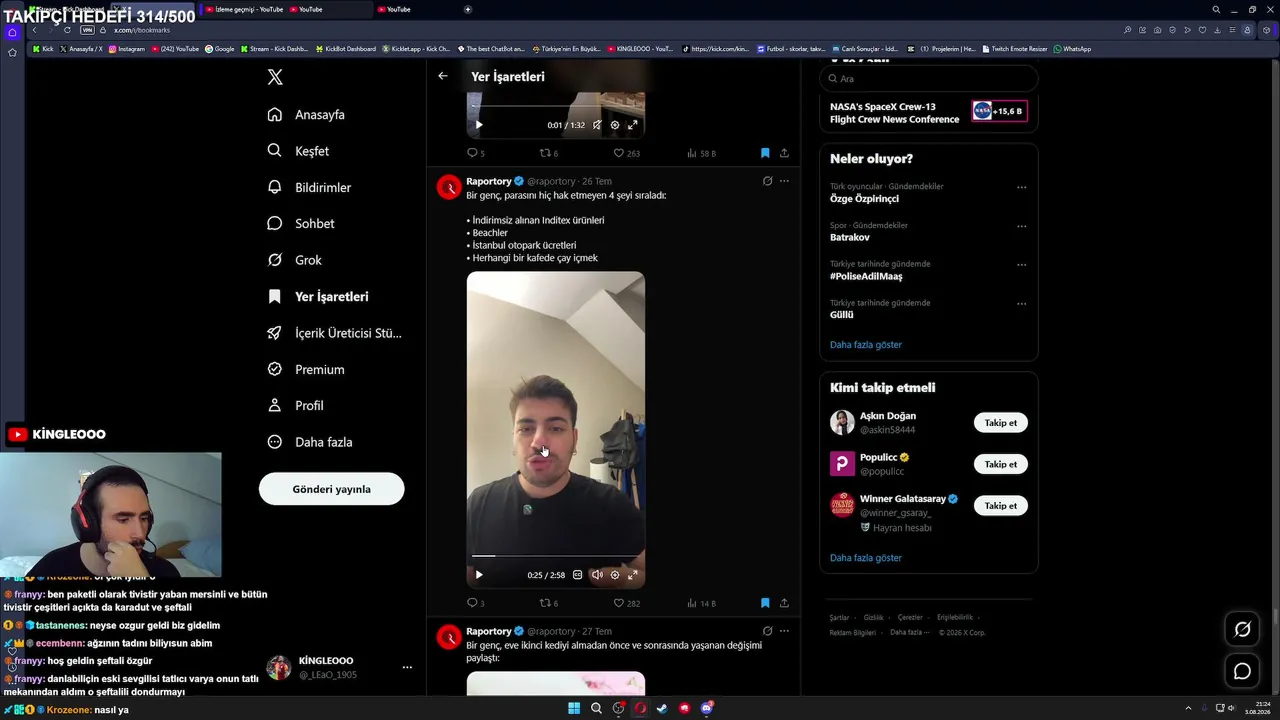Open playback settings on the 2:58 video

(615, 575)
